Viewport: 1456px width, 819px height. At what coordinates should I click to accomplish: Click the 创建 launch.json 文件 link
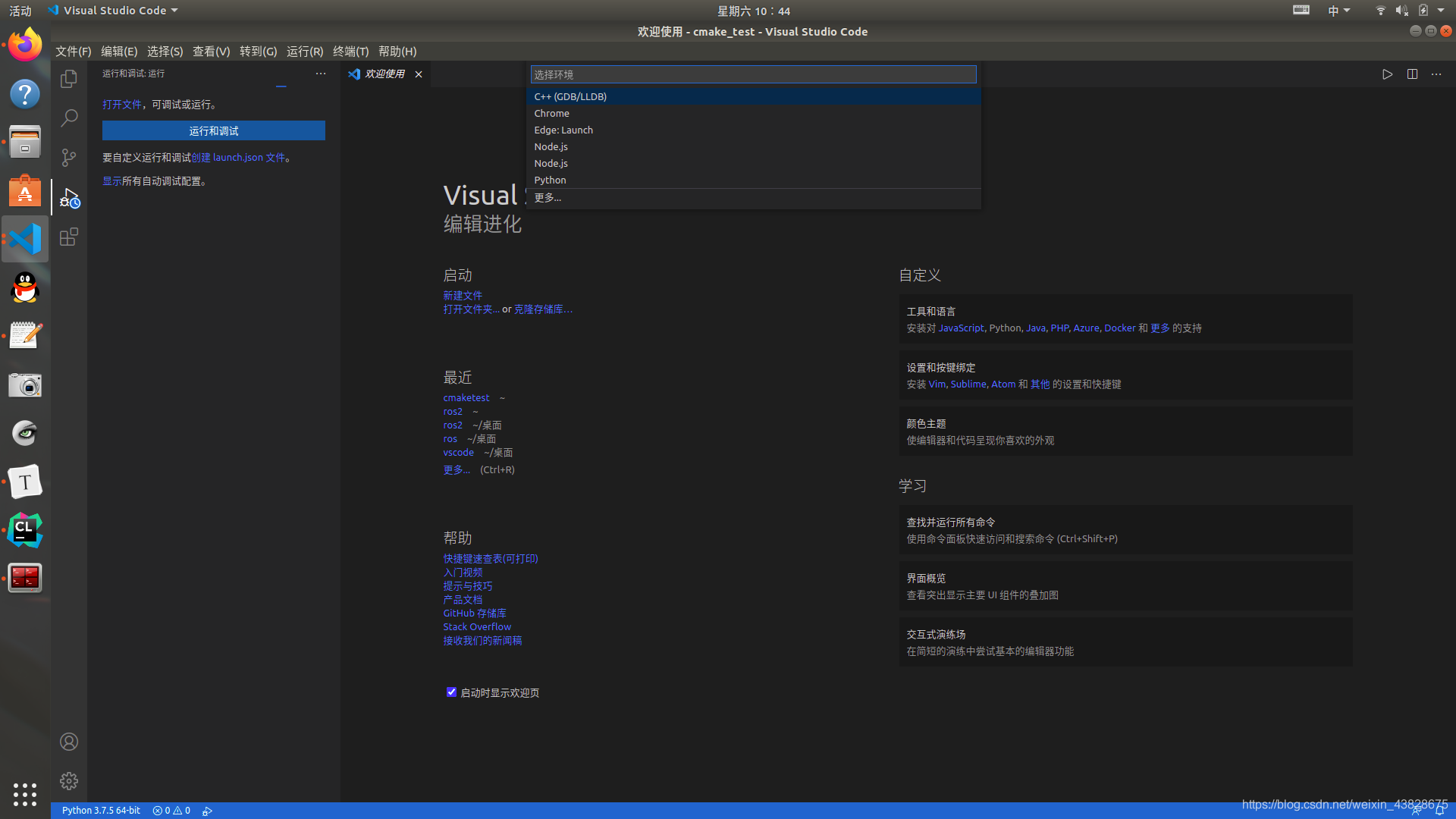pos(238,158)
